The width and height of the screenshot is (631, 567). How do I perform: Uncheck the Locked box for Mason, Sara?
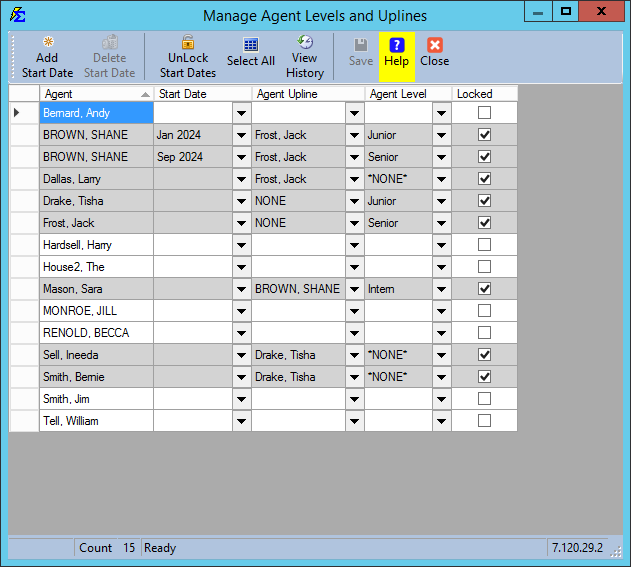[x=484, y=289]
